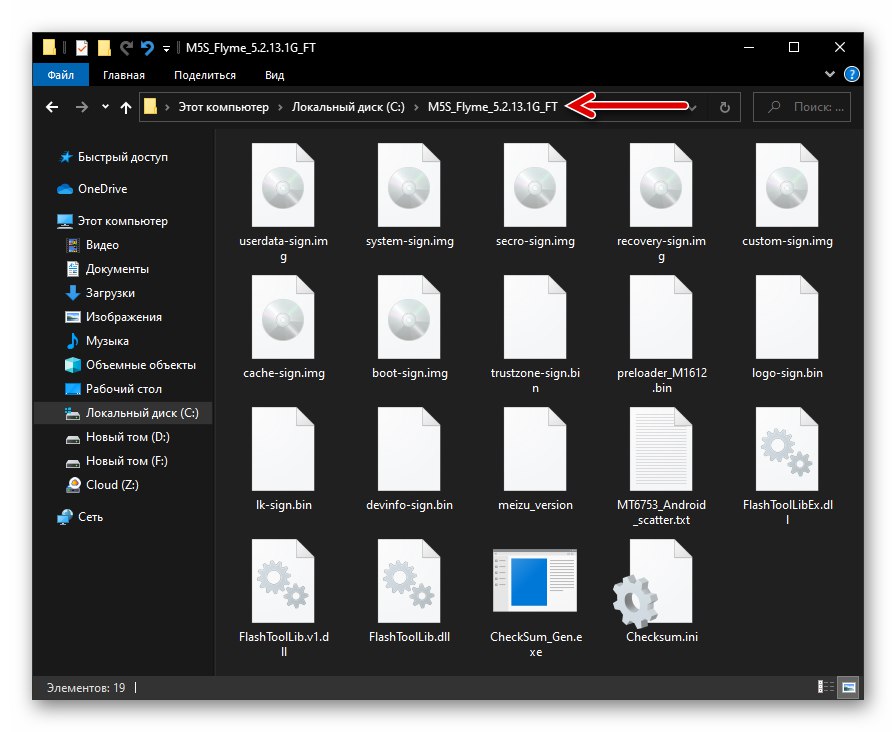896x732 pixels.
Task: Open the Checksum.ini file
Action: [x=661, y=583]
